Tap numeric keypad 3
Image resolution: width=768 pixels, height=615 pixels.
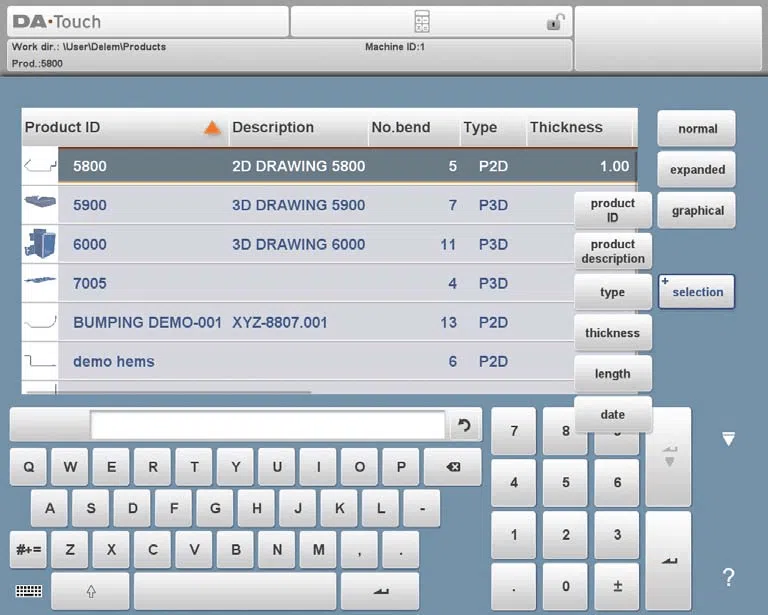tap(617, 535)
